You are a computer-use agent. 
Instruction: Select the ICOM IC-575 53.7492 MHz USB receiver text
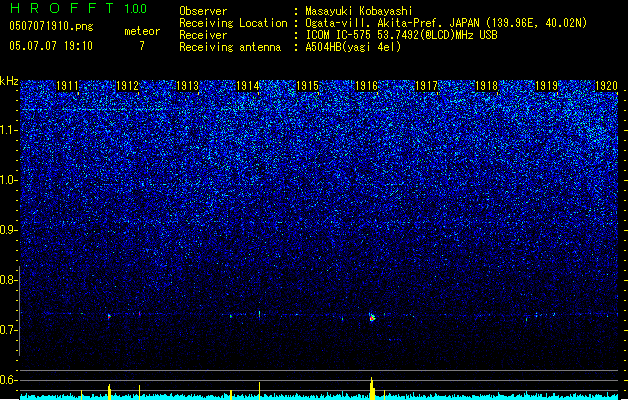pos(402,35)
